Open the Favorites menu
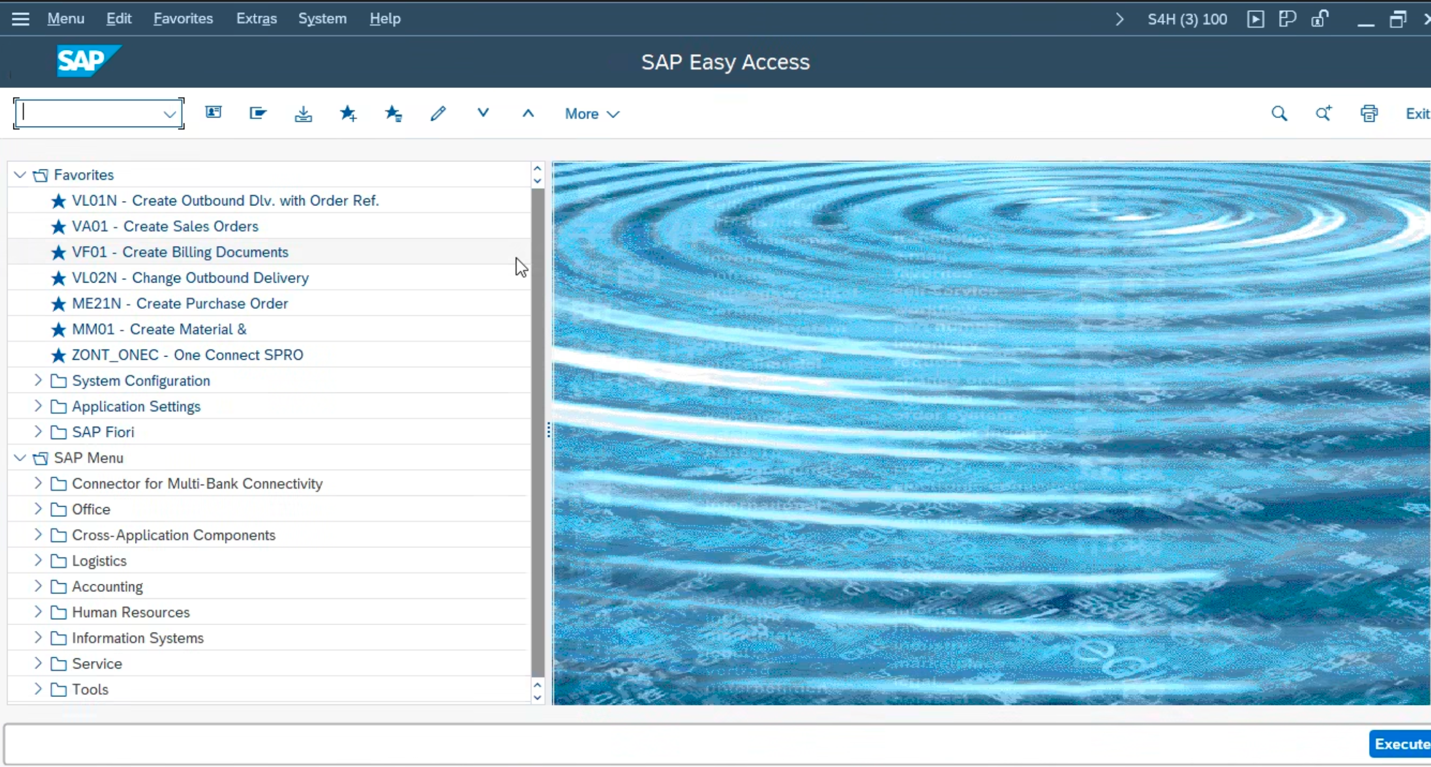Viewport: 1431px width, 767px height. (x=183, y=19)
